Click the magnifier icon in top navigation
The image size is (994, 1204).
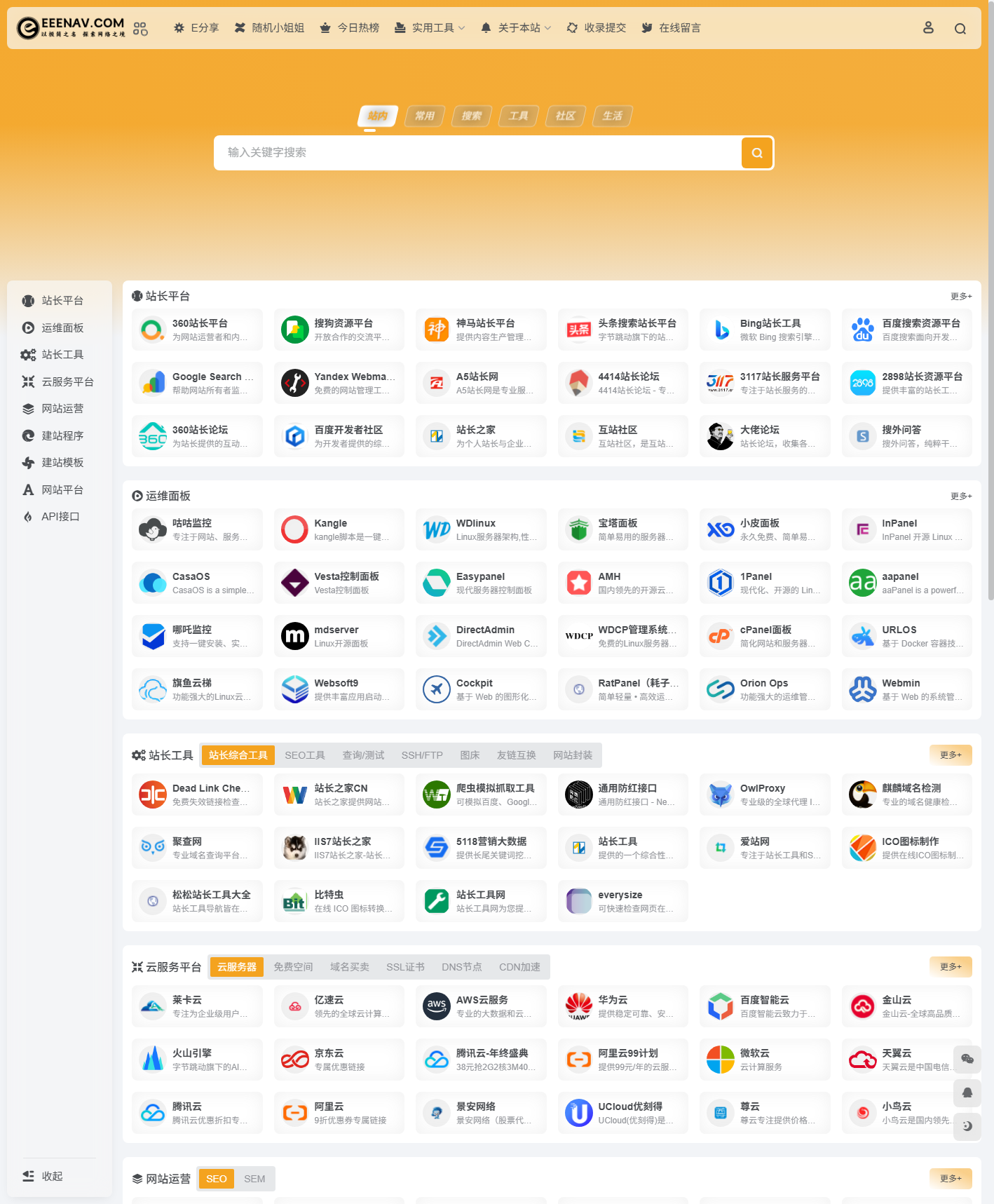click(x=960, y=29)
